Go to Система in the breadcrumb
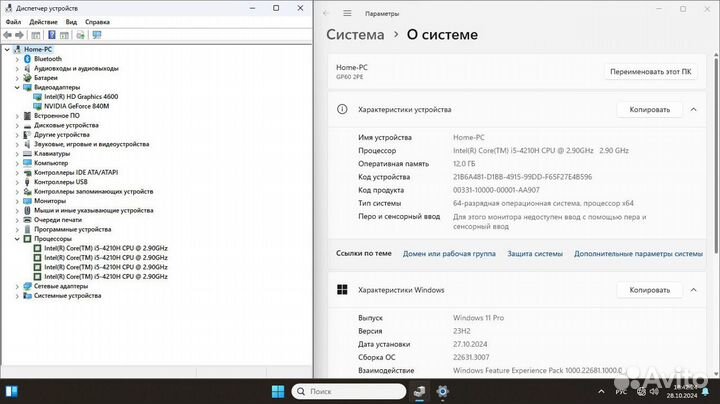Screen dimensions: 720x404 pos(355,34)
